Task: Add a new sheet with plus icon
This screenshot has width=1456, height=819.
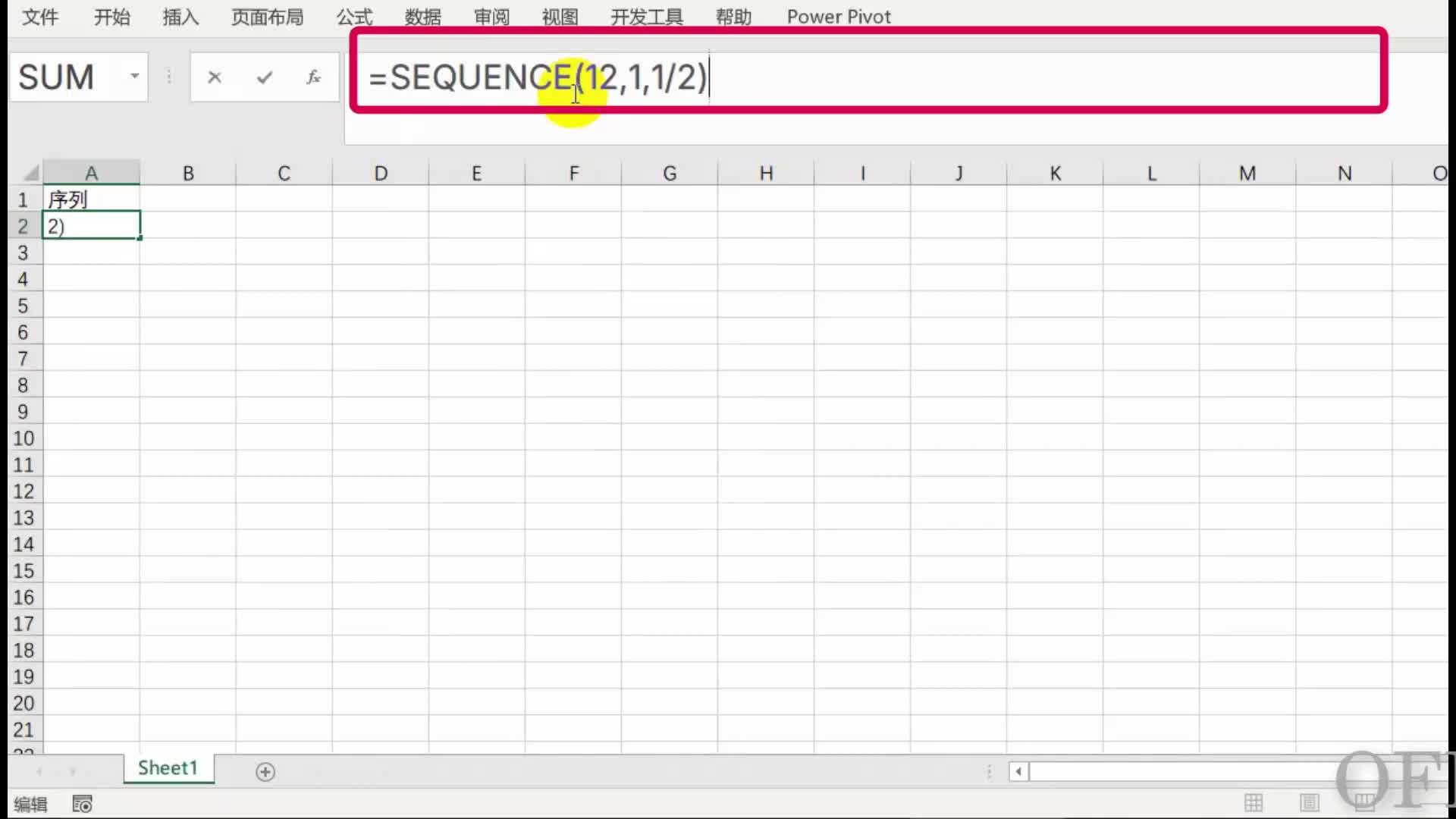Action: click(265, 772)
